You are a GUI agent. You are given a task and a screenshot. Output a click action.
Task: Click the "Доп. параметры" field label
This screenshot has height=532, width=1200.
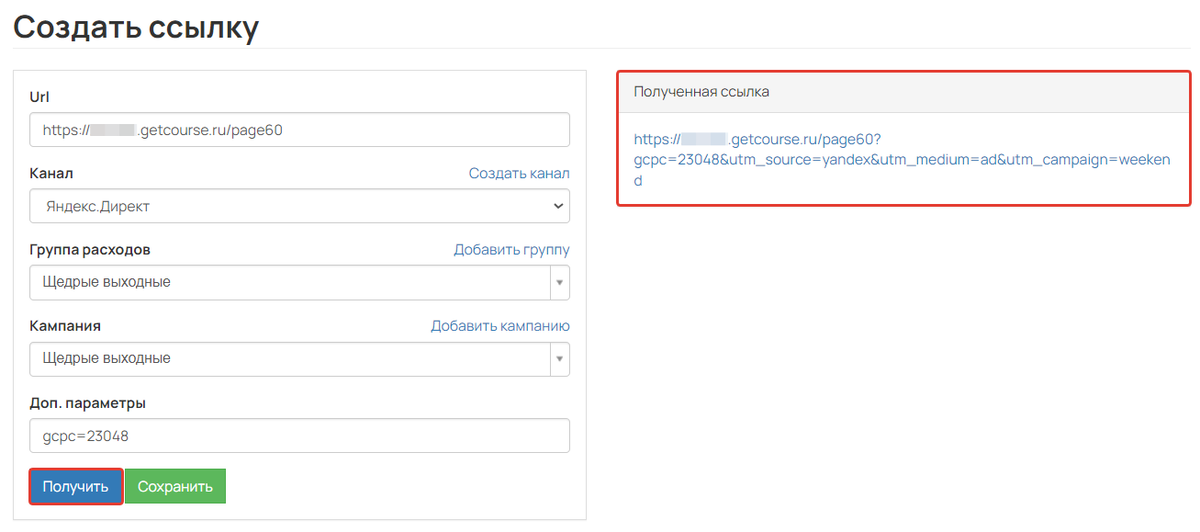(x=88, y=403)
